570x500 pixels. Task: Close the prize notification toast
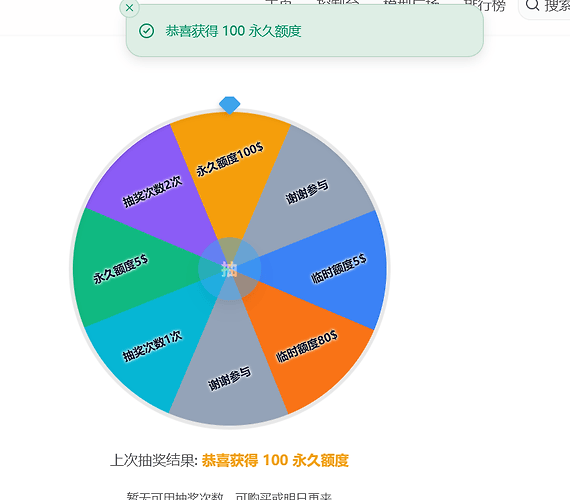click(x=129, y=8)
